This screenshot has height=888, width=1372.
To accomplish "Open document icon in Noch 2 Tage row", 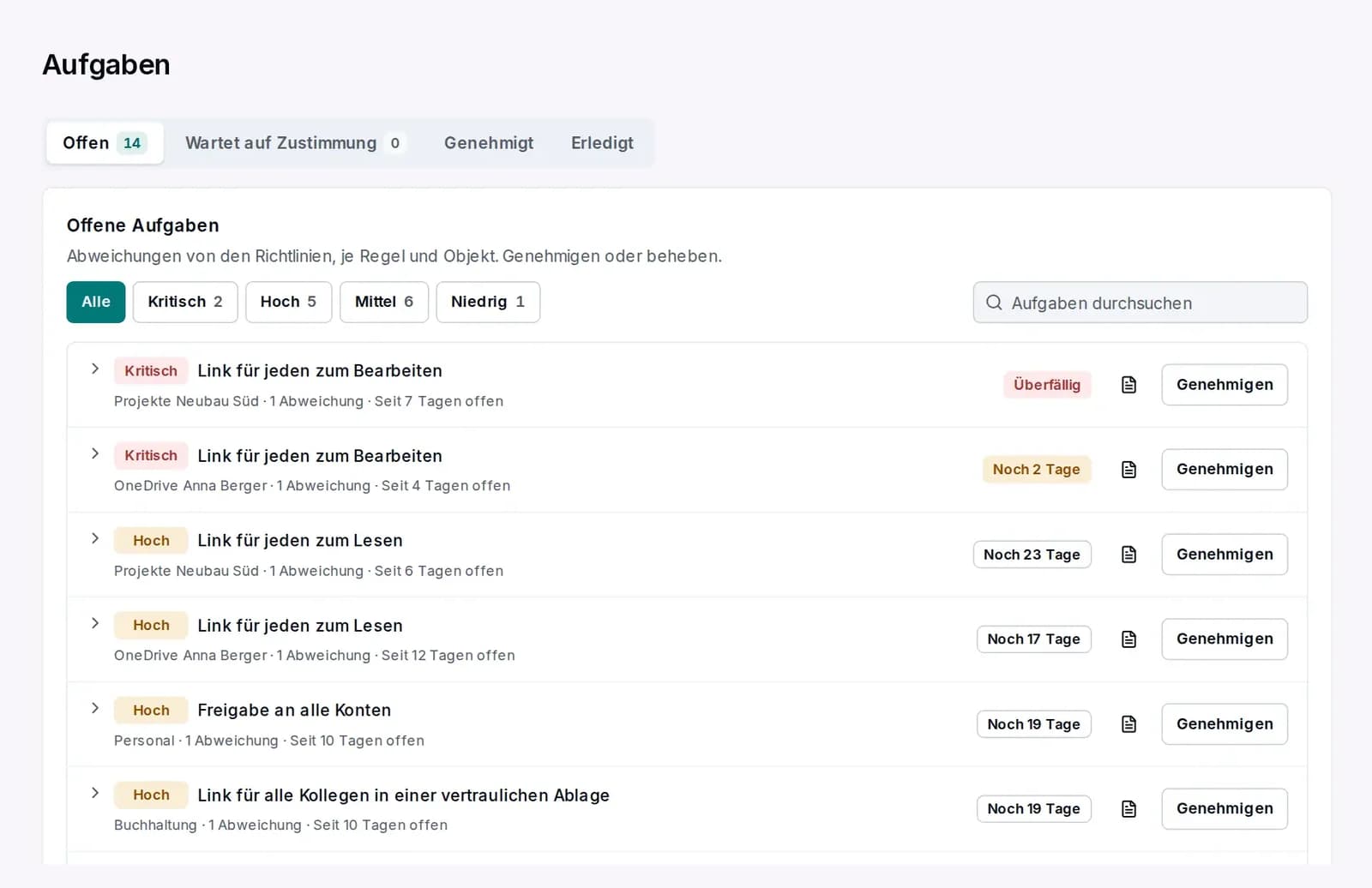I will 1128,470.
